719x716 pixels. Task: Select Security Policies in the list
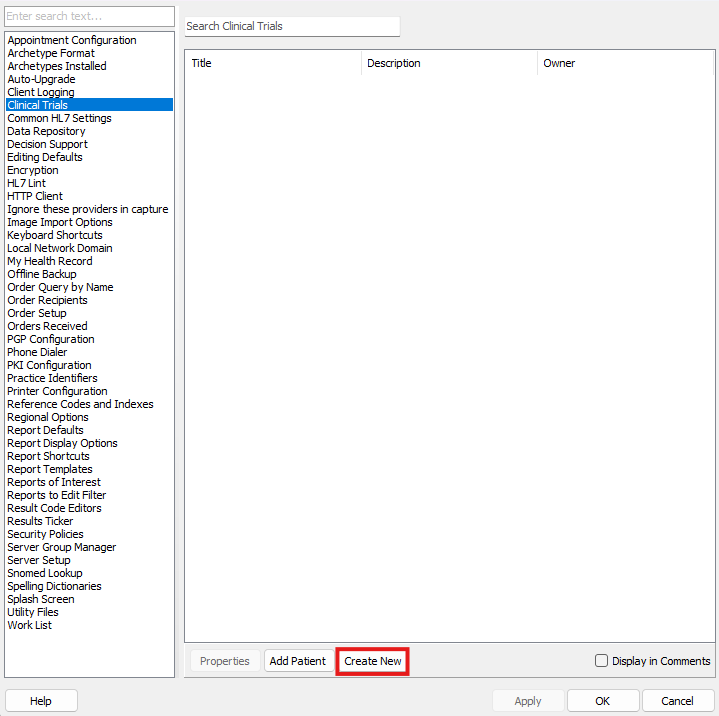coord(45,534)
